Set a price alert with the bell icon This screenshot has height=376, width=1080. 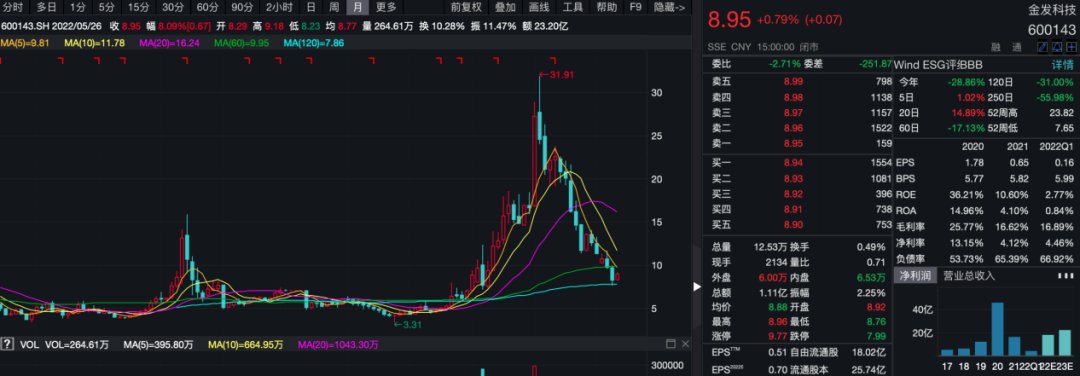(x=1057, y=47)
